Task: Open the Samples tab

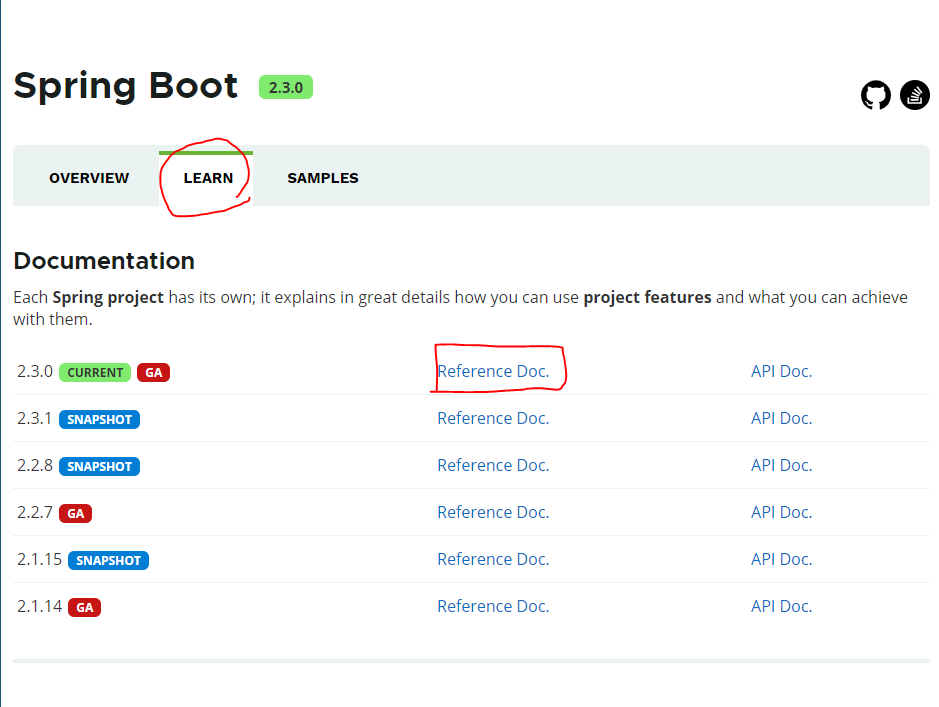Action: (323, 178)
